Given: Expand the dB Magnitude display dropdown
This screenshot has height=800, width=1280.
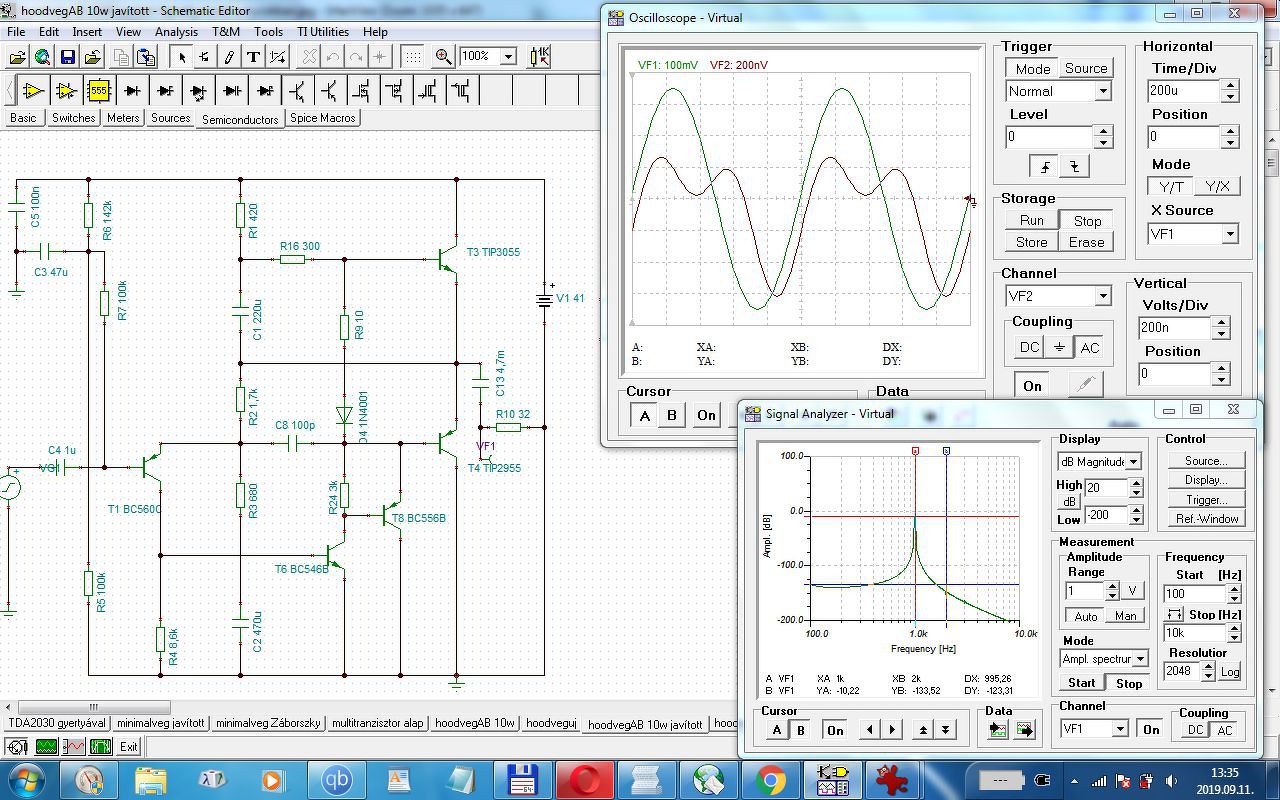Looking at the screenshot, I should tap(1133, 462).
